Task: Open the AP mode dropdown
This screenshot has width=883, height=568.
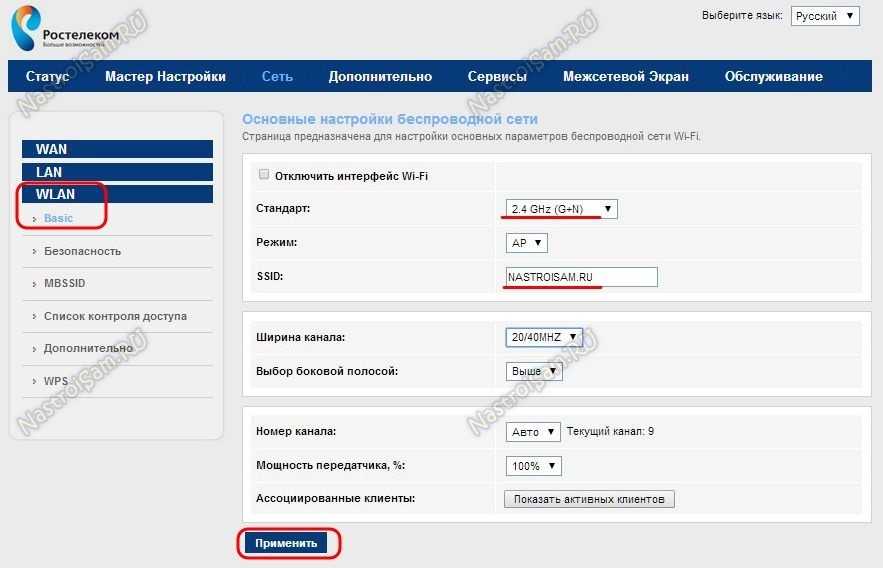Action: 527,243
